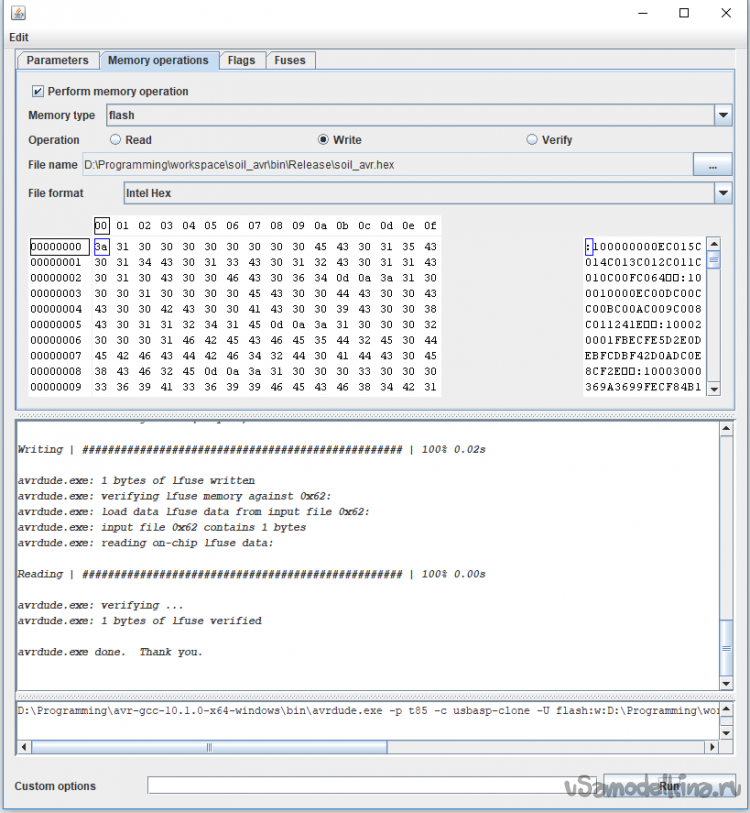The image size is (750, 813).
Task: Click the hex view scroll down arrow
Action: point(713,389)
